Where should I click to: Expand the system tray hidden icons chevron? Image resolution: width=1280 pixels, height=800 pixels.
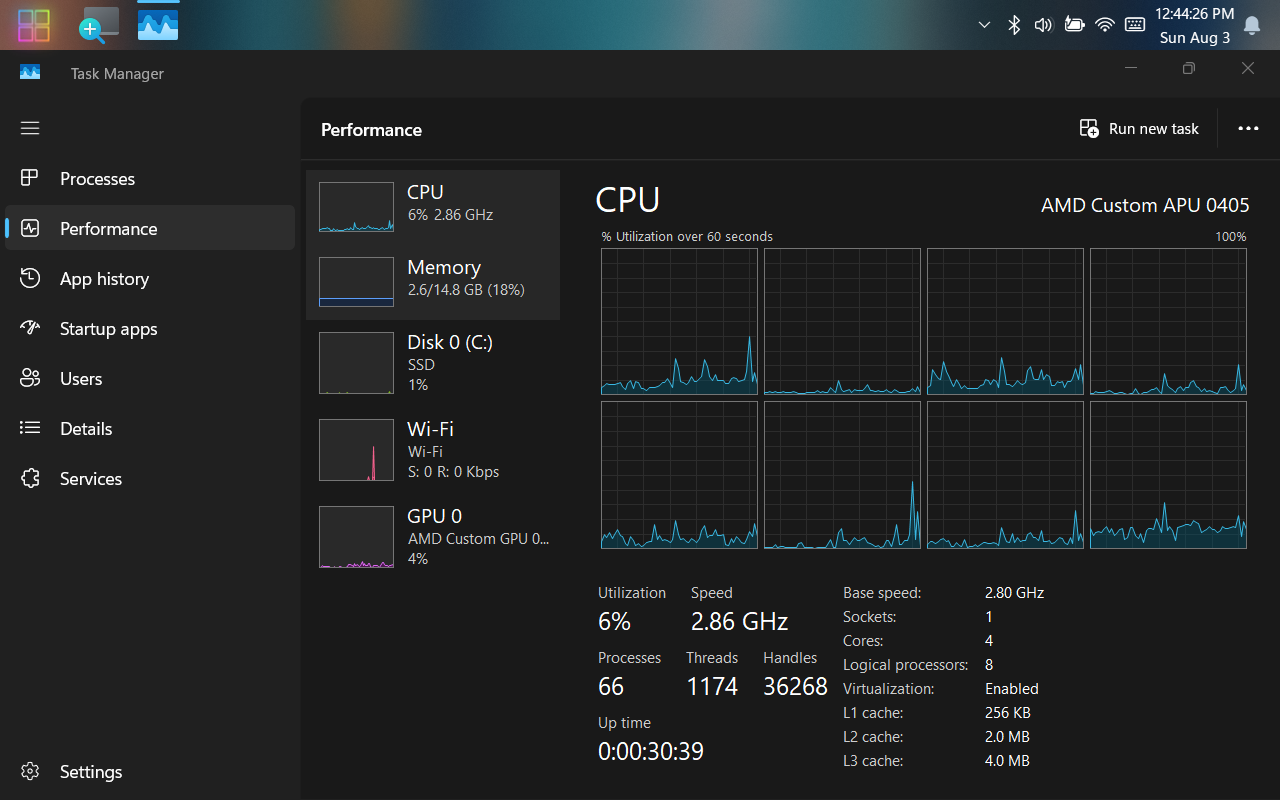pos(984,25)
